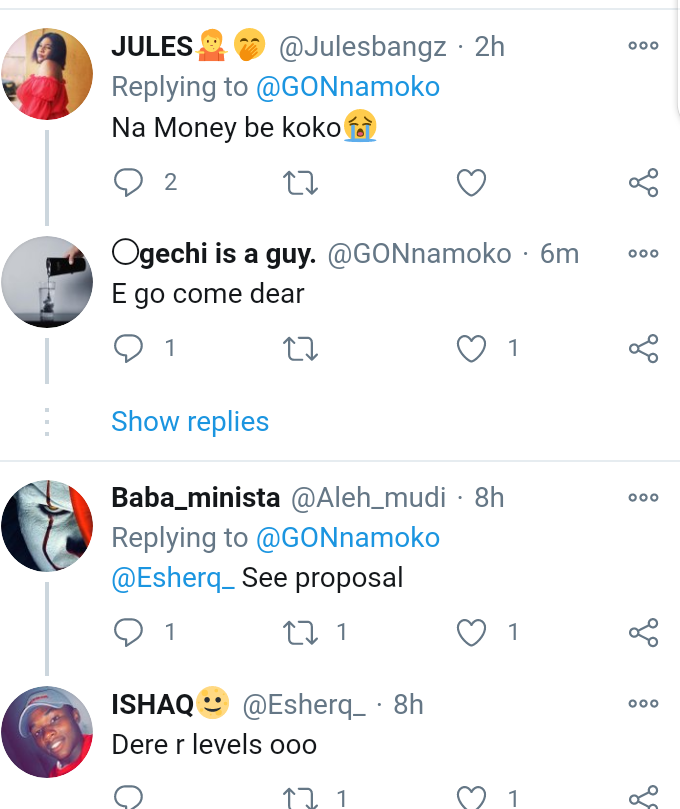This screenshot has height=809, width=680.
Task: Like Baba_minista's 'See proposal' tweet
Action: (x=471, y=632)
